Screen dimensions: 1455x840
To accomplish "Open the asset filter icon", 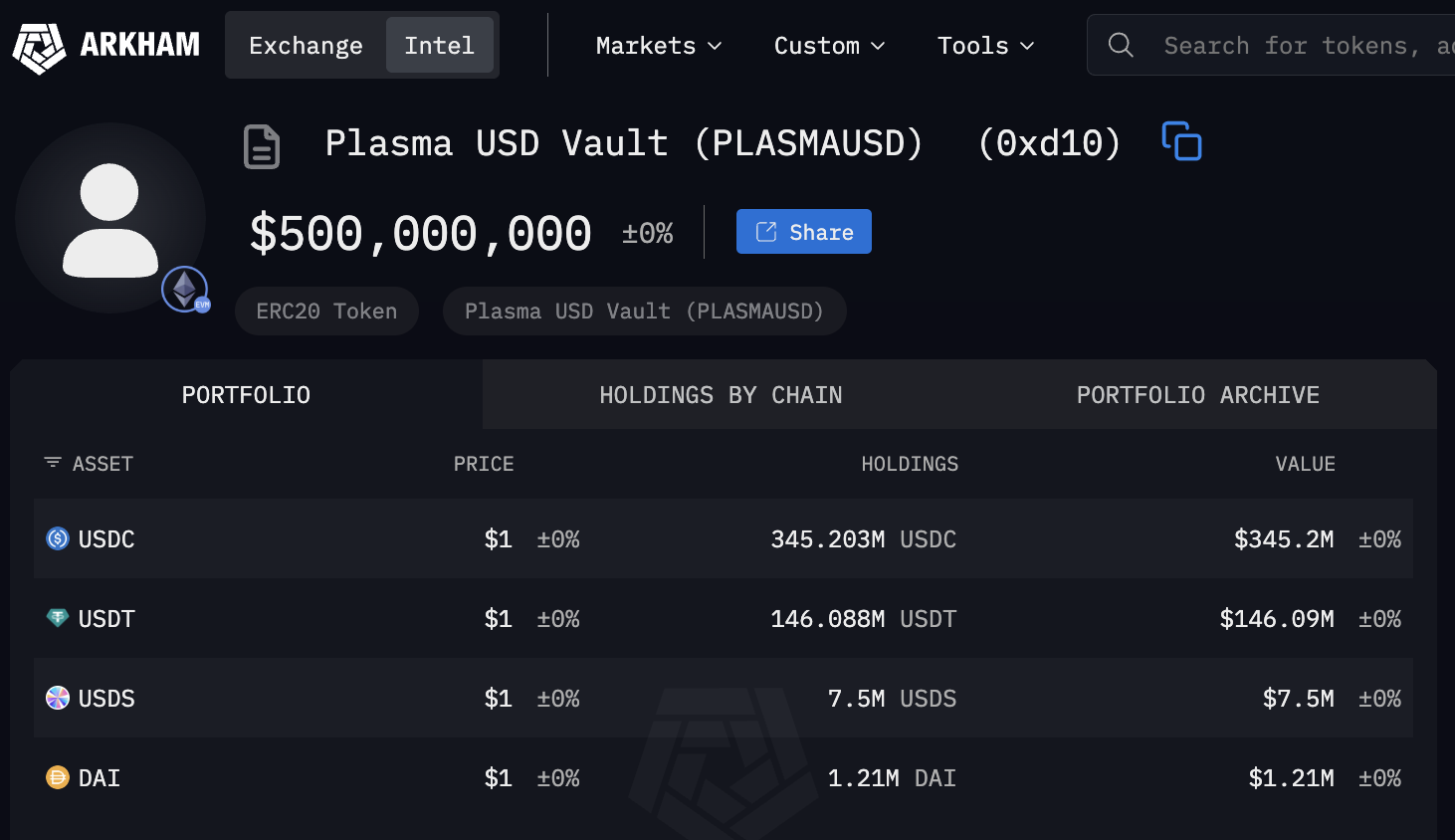I will pos(52,463).
